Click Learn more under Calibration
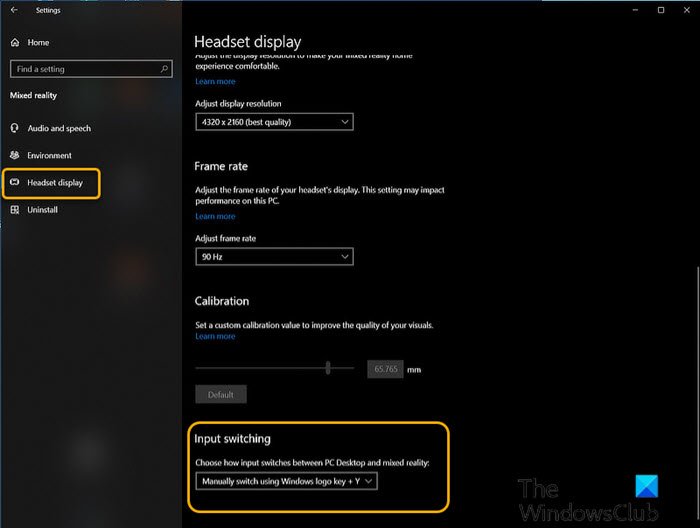 pyautogui.click(x=215, y=336)
